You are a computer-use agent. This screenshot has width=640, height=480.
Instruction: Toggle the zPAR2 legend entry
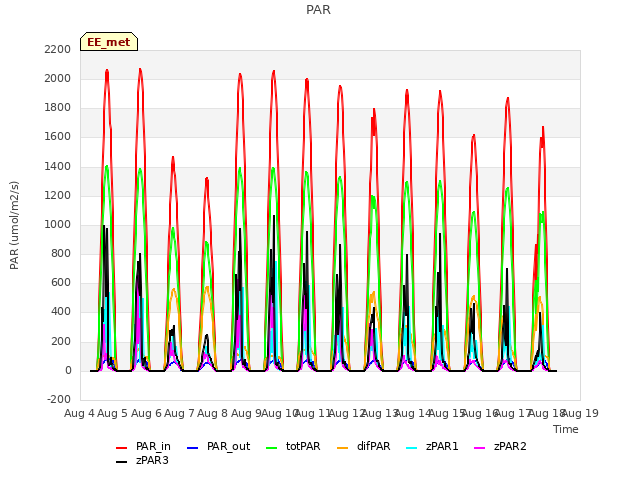(500, 447)
